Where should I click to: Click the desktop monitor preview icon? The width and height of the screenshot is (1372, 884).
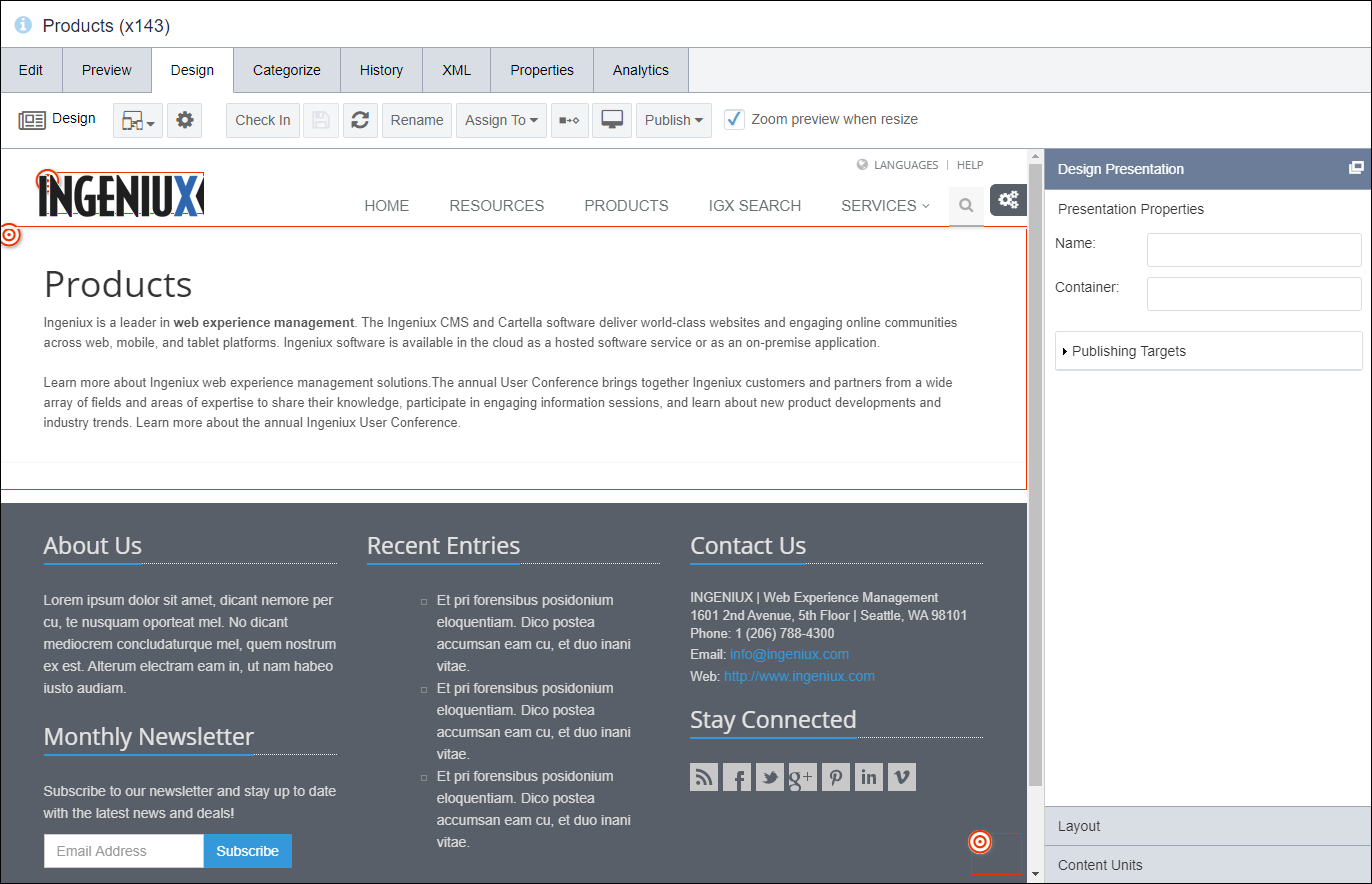pyautogui.click(x=612, y=120)
